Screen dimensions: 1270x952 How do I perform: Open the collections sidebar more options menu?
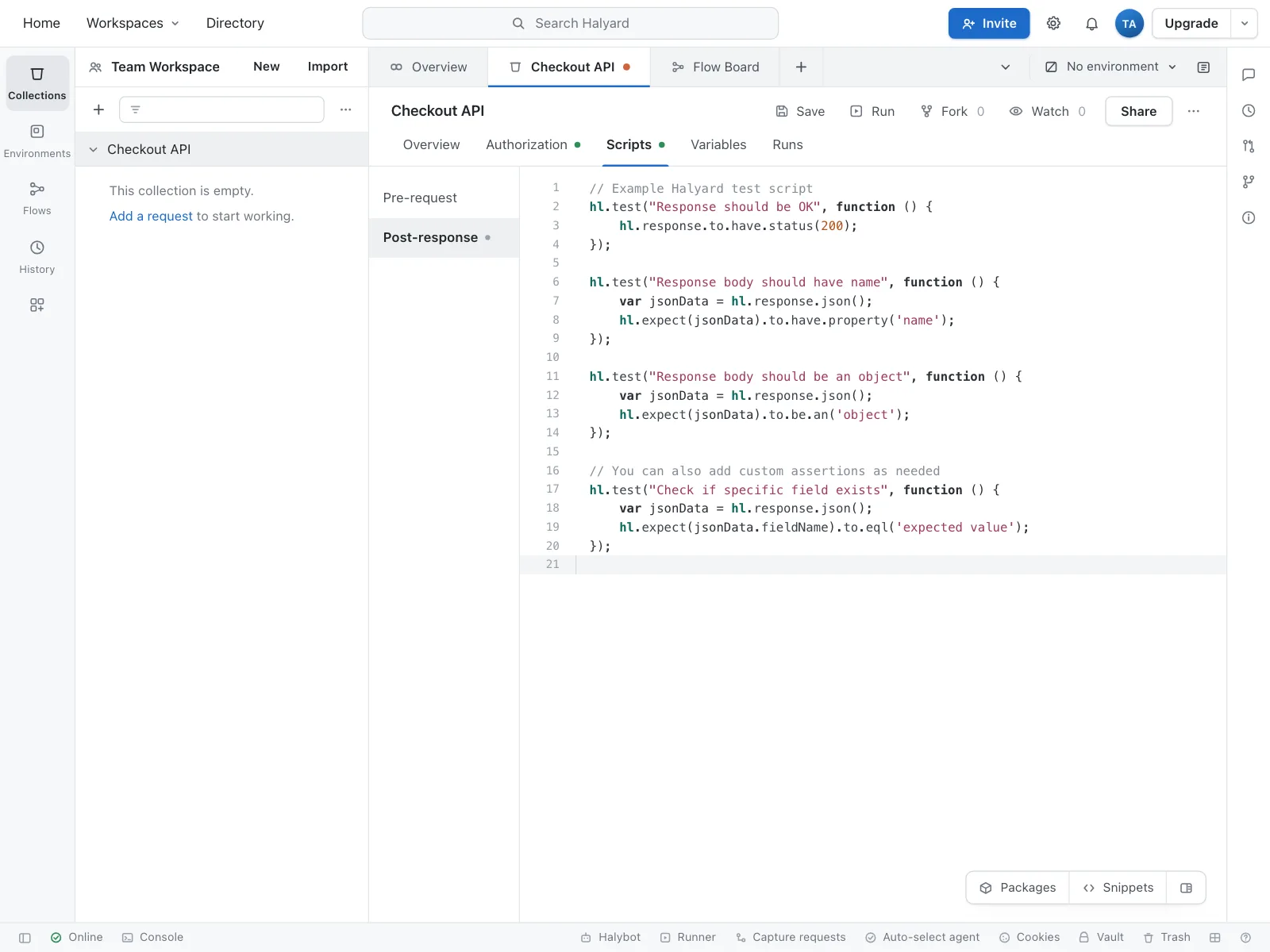(x=345, y=109)
